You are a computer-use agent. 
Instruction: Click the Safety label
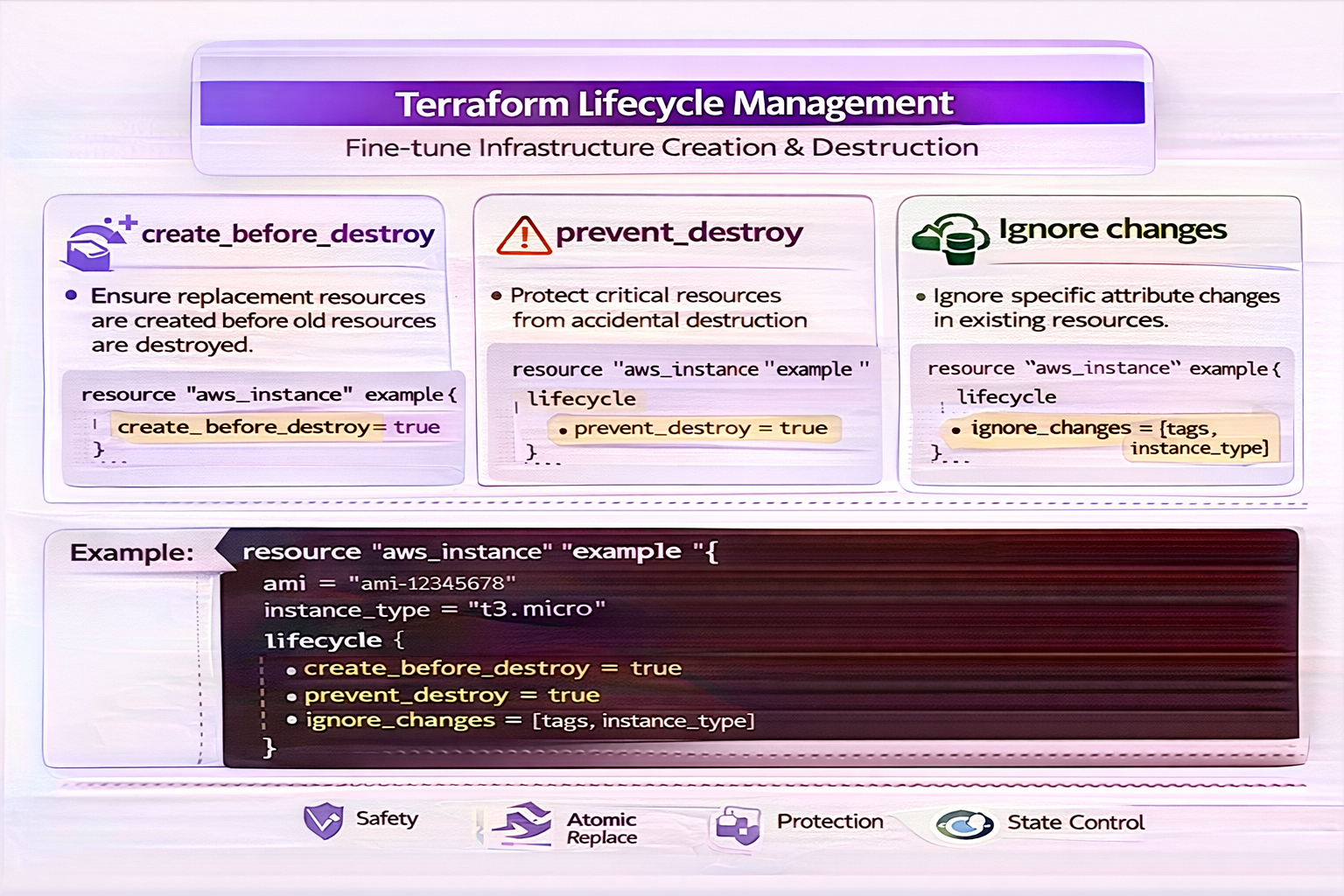click(387, 819)
